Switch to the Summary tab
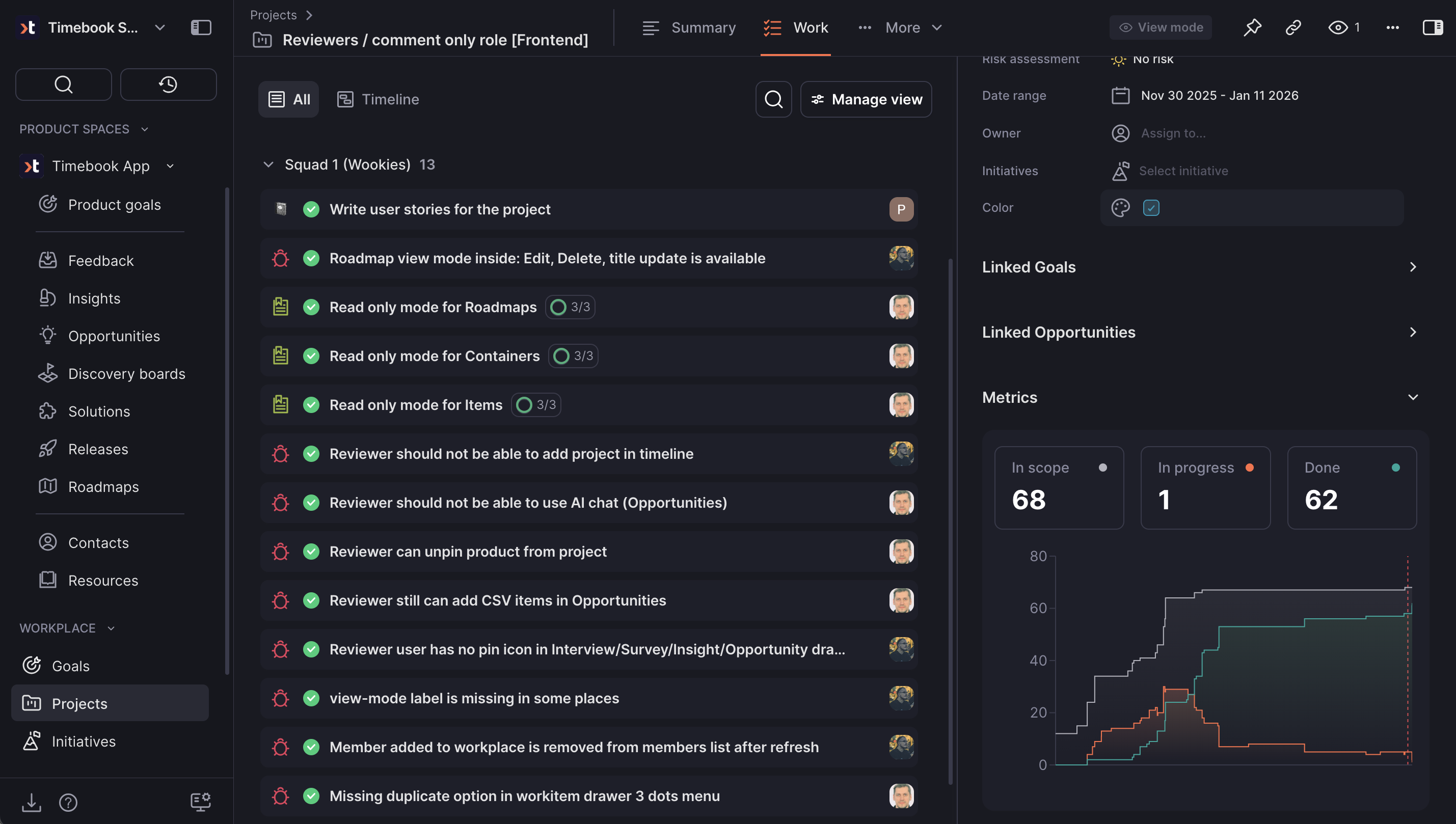Image resolution: width=1456 pixels, height=824 pixels. tap(689, 27)
